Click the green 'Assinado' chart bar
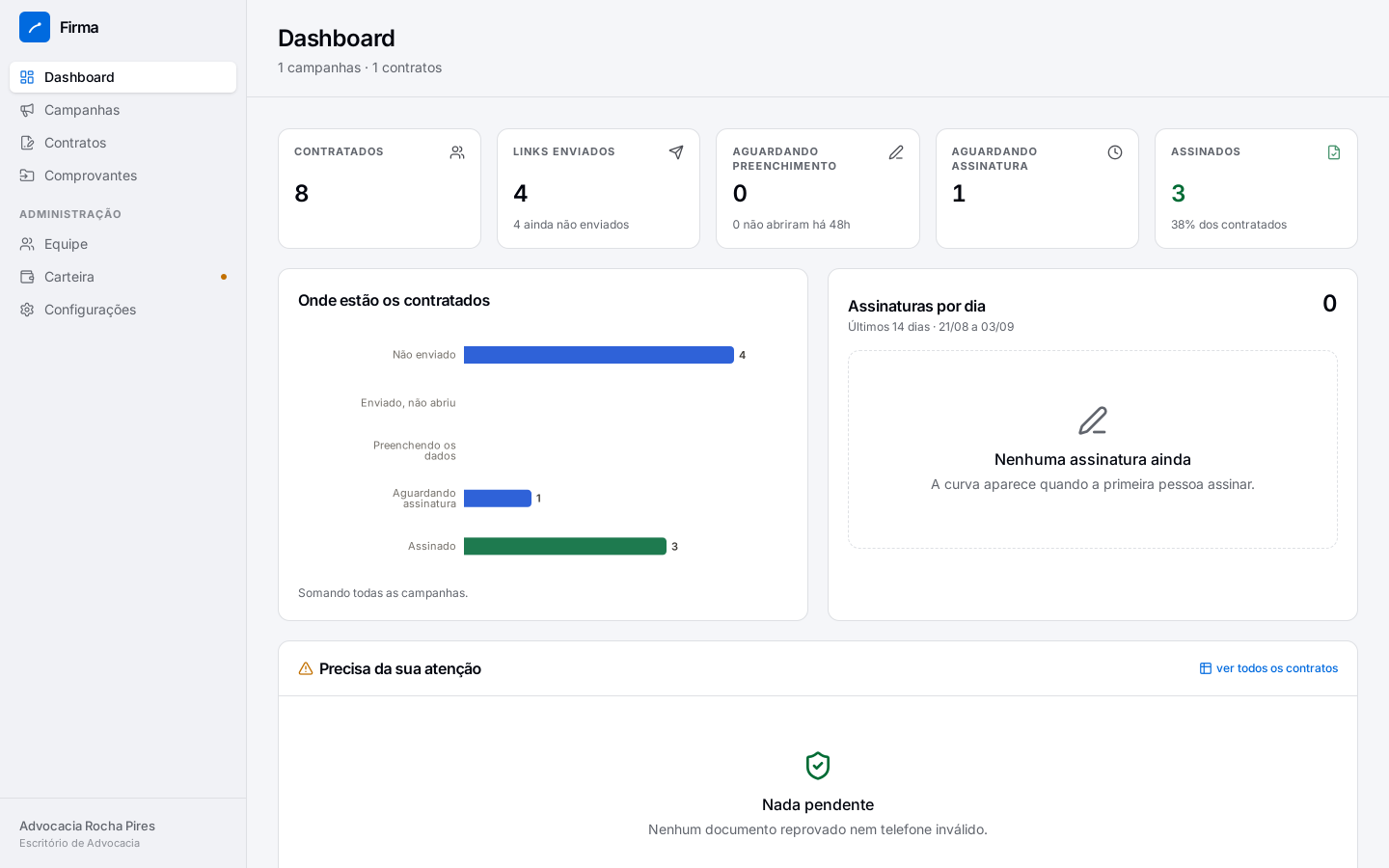Image resolution: width=1389 pixels, height=868 pixels. [565, 547]
